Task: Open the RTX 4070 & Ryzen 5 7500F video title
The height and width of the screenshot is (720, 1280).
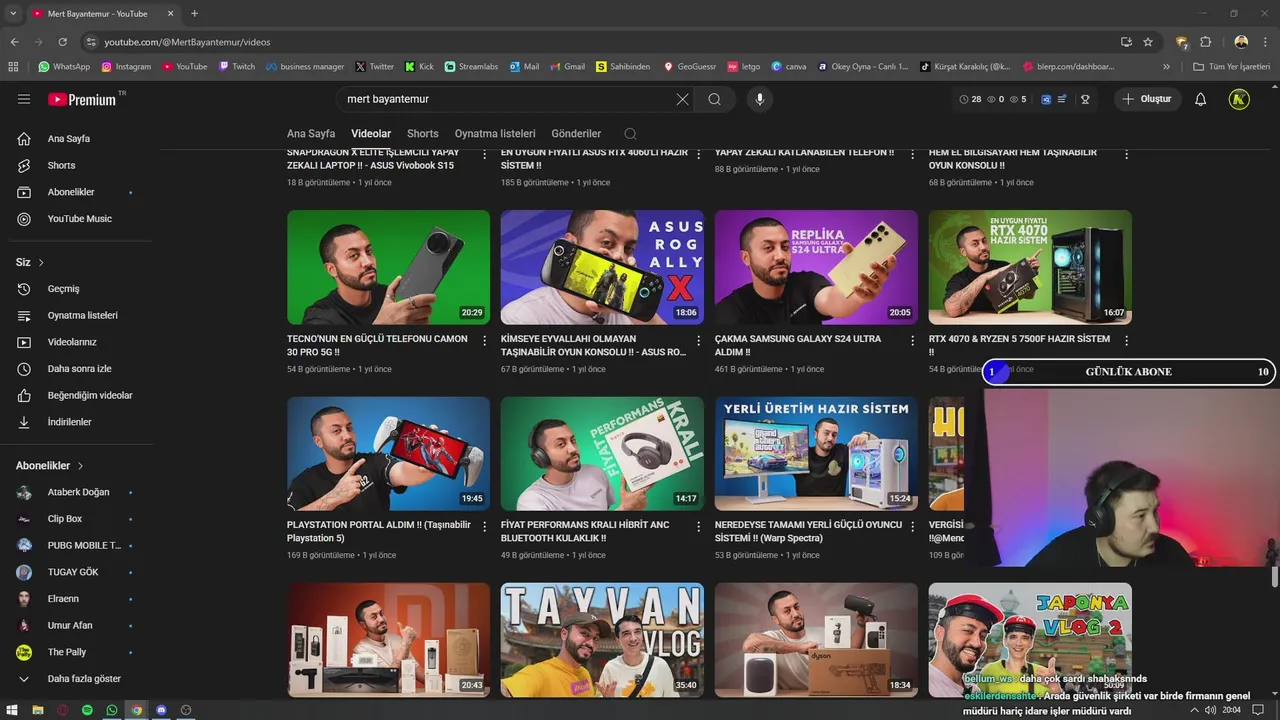Action: (1019, 345)
